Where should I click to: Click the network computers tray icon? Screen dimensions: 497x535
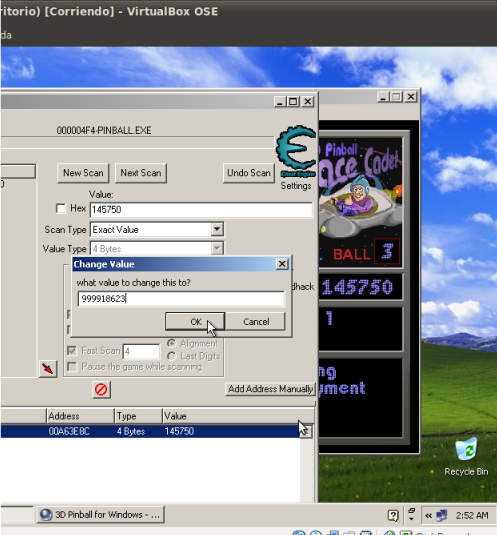(441, 515)
